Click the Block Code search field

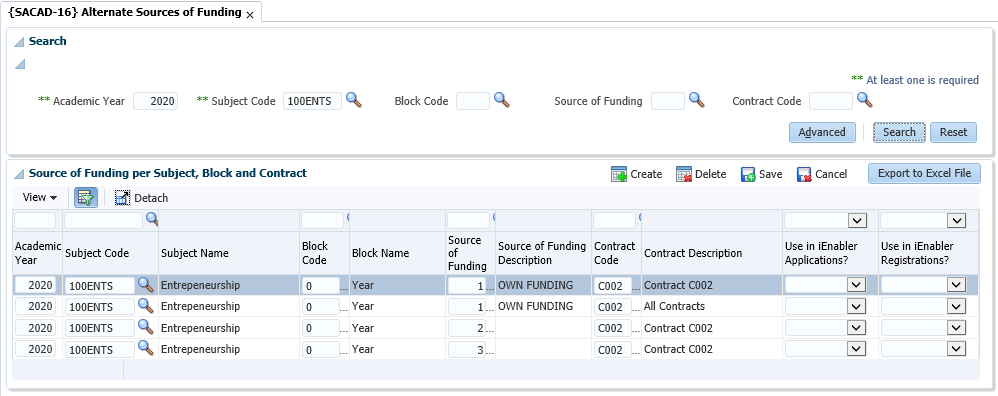(473, 101)
